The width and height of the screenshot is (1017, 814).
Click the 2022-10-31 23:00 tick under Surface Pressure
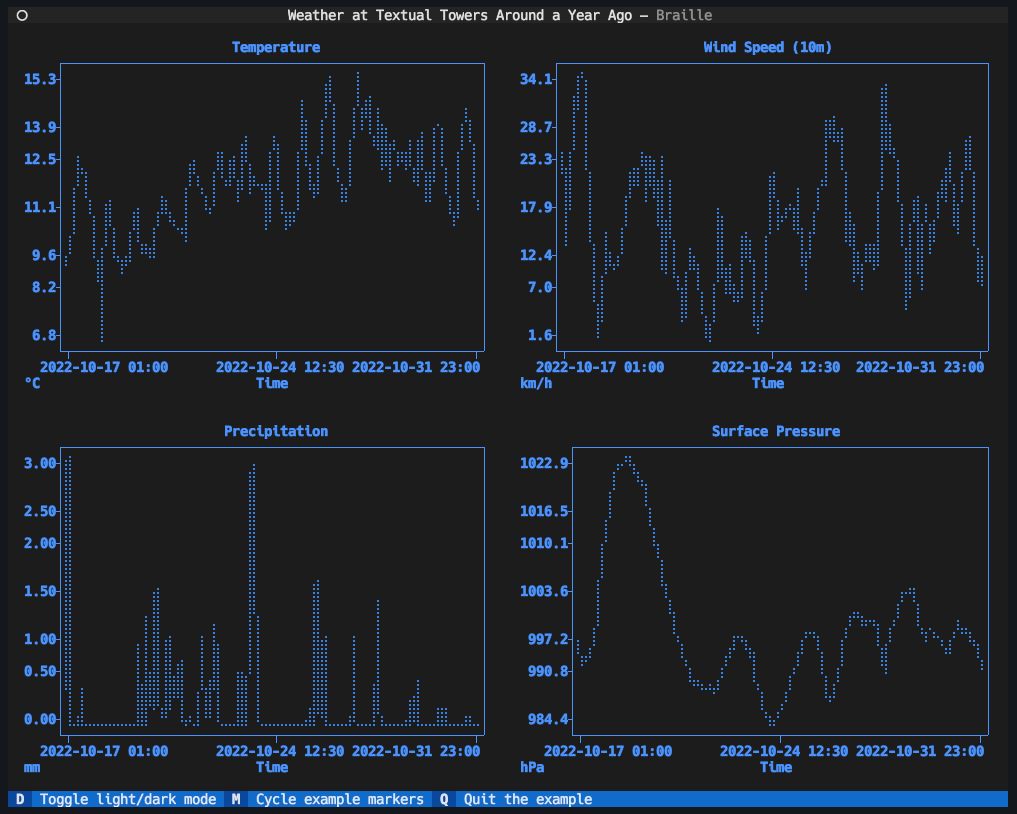(921, 751)
